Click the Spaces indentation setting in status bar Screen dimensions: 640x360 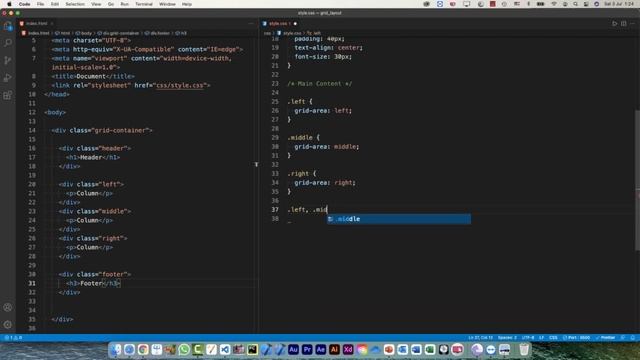[507, 338]
